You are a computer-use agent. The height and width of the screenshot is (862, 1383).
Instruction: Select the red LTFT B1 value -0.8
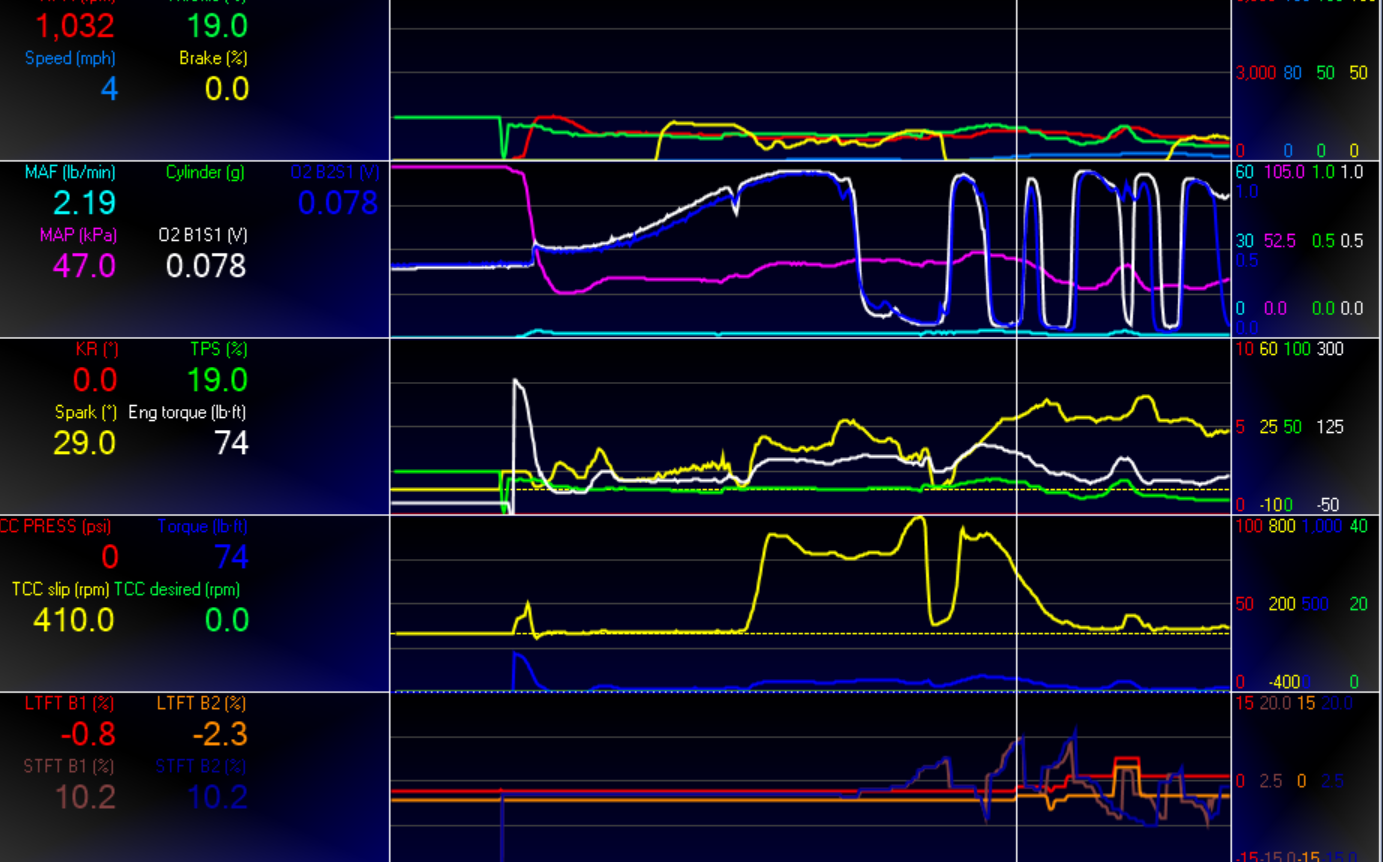click(88, 734)
